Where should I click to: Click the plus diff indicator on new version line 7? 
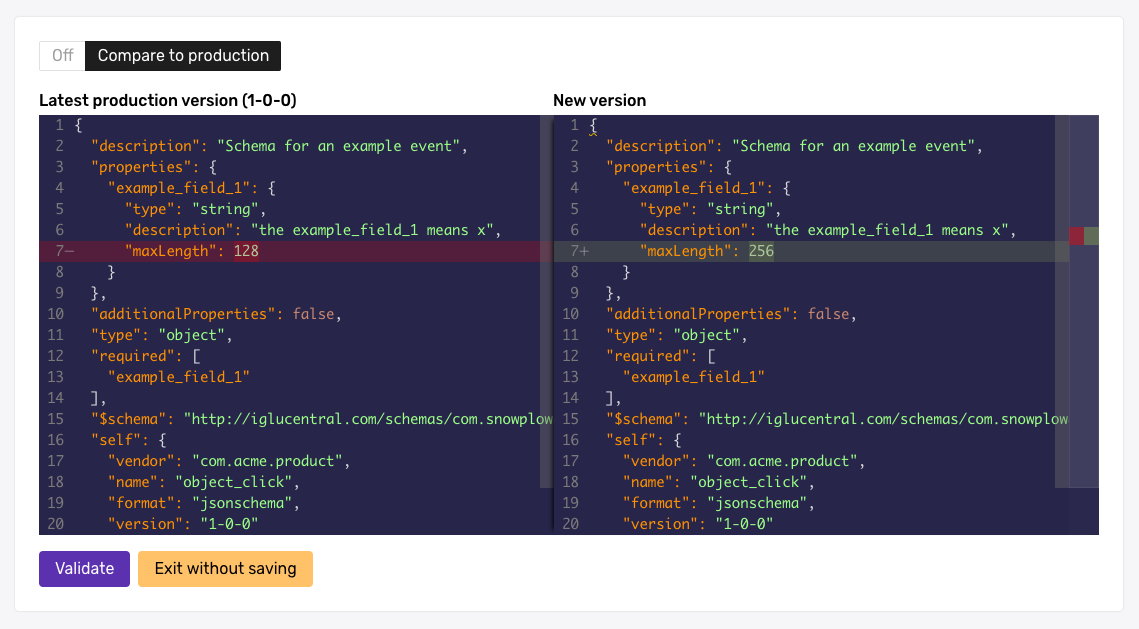click(584, 251)
